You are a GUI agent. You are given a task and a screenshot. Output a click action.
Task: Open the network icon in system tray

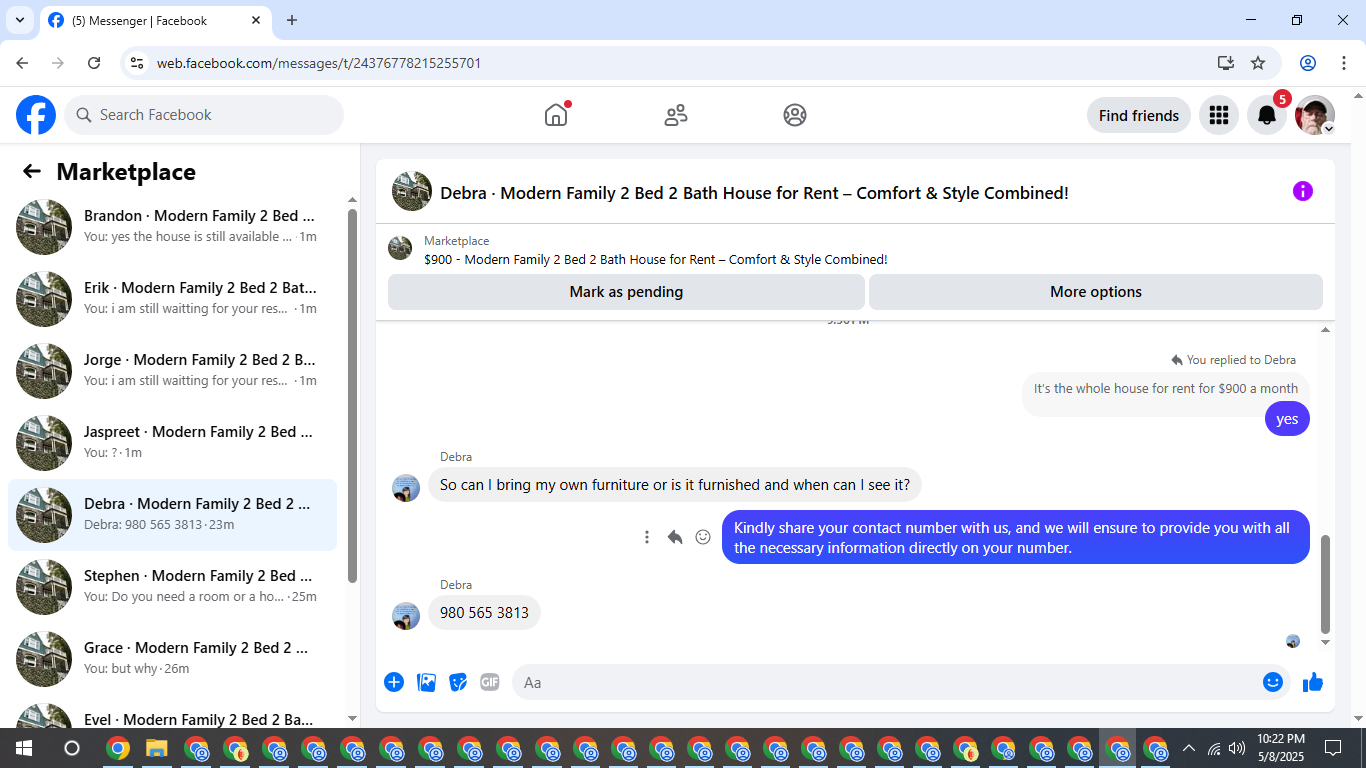click(1214, 748)
